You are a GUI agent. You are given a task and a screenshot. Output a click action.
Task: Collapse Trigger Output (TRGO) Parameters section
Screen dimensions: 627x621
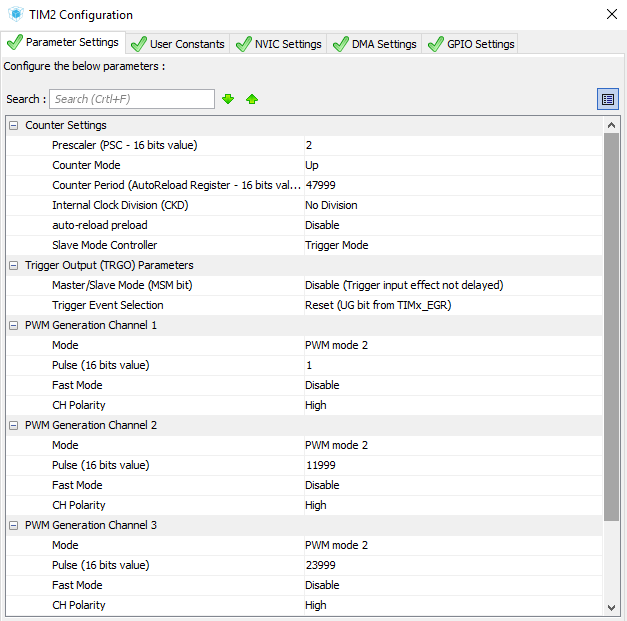[13, 265]
